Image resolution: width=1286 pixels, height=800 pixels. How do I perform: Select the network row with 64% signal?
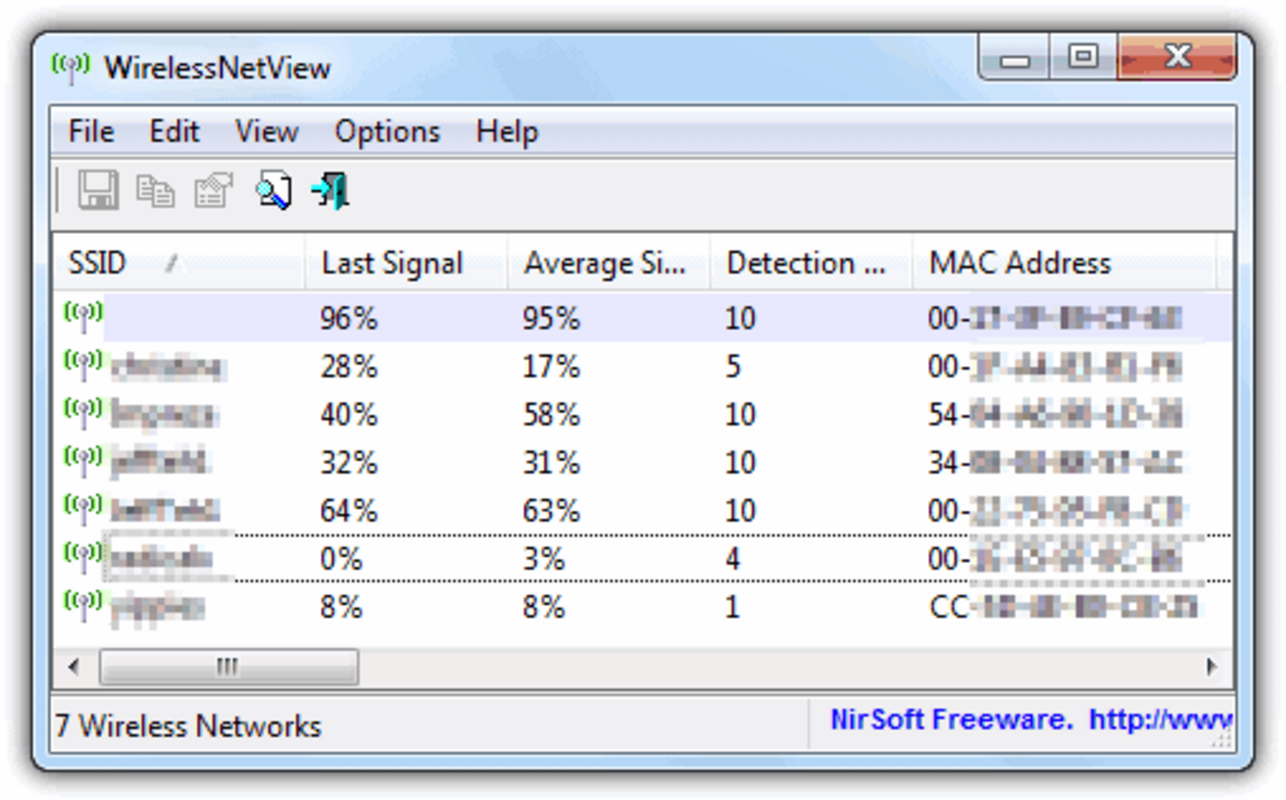(500, 510)
